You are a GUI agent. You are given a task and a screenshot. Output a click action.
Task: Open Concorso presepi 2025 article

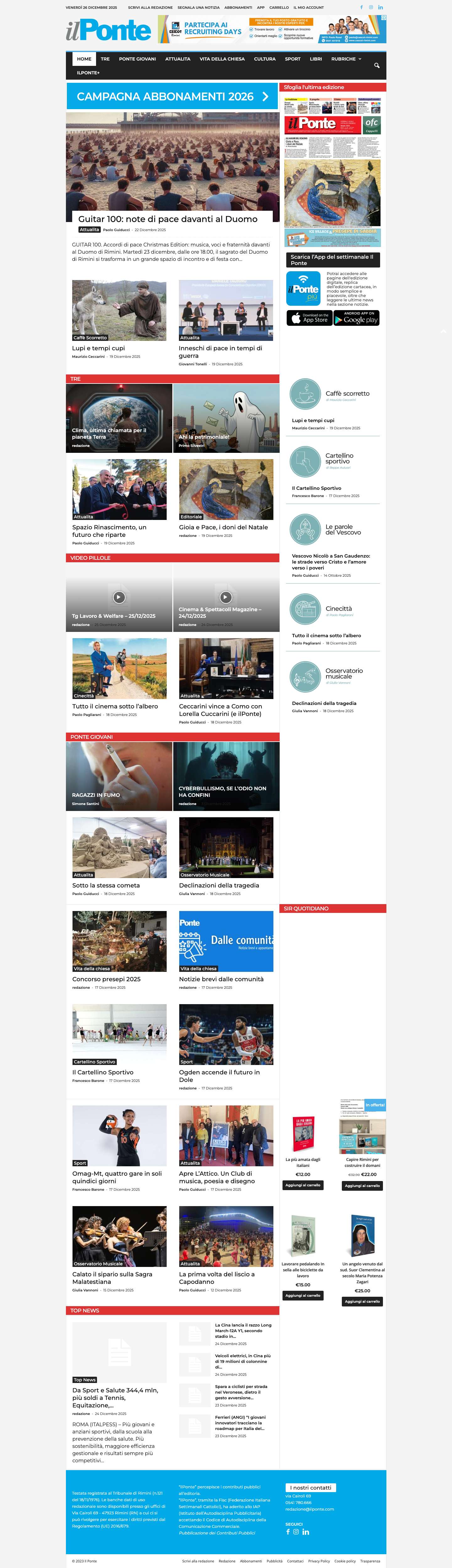pyautogui.click(x=106, y=979)
